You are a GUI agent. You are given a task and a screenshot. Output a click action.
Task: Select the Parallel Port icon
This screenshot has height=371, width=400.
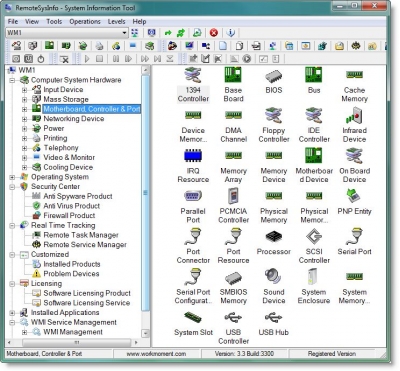(x=193, y=196)
